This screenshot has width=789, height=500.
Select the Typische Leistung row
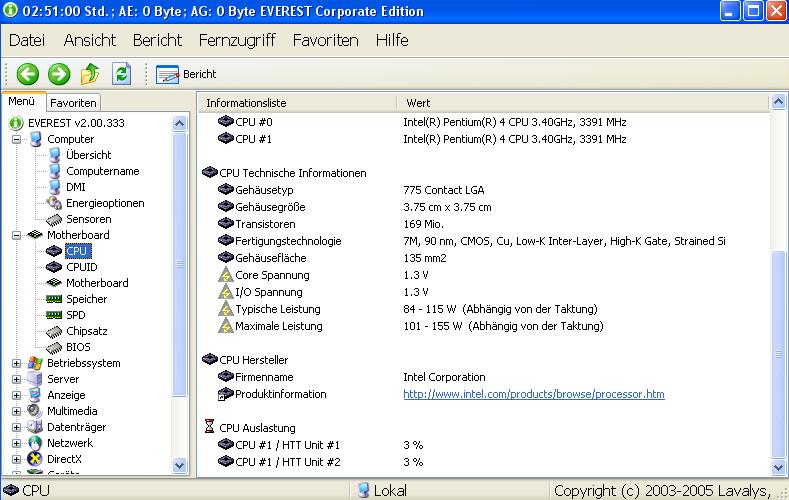click(x=408, y=309)
